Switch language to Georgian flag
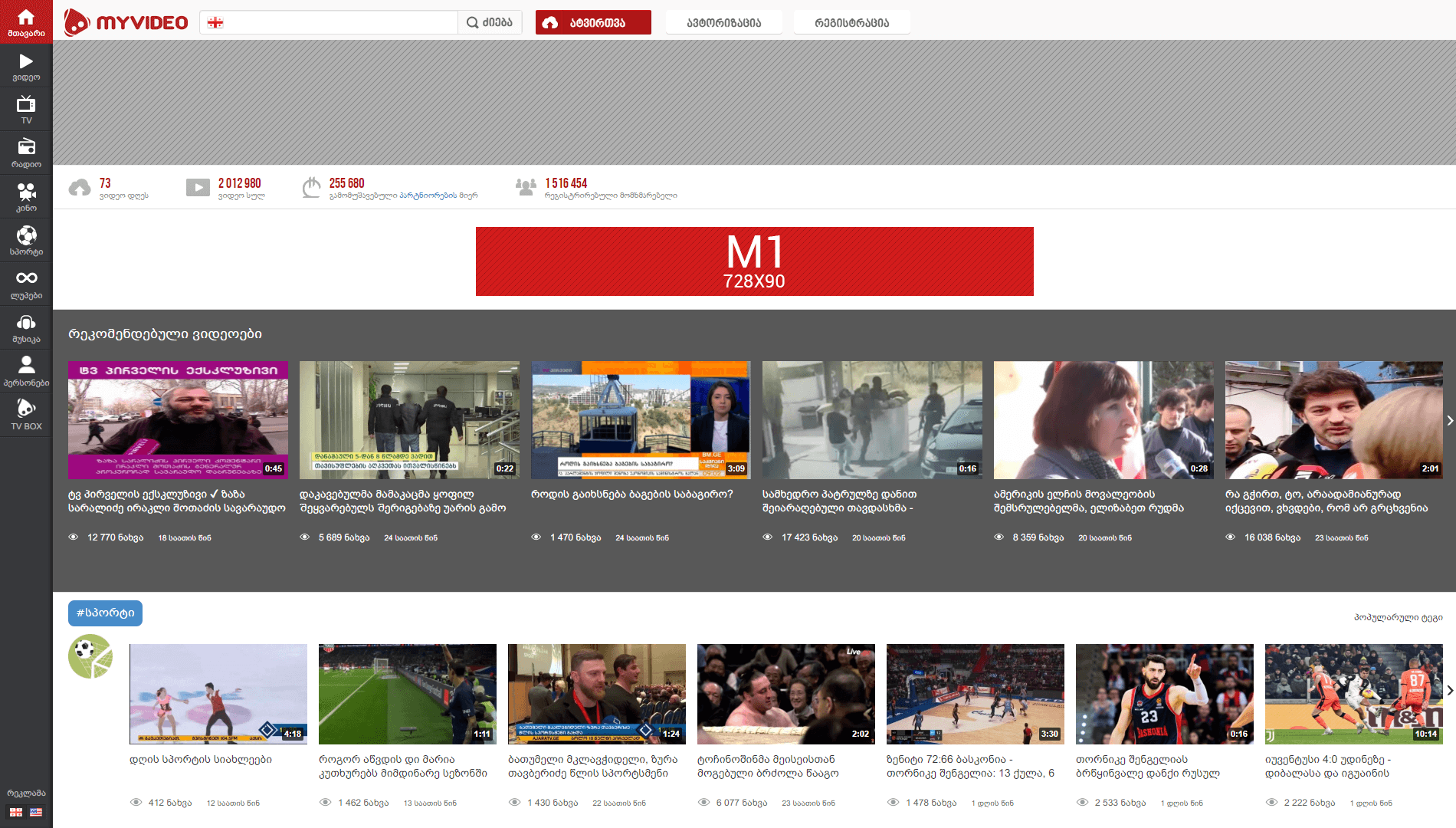1456x828 pixels. point(16,812)
